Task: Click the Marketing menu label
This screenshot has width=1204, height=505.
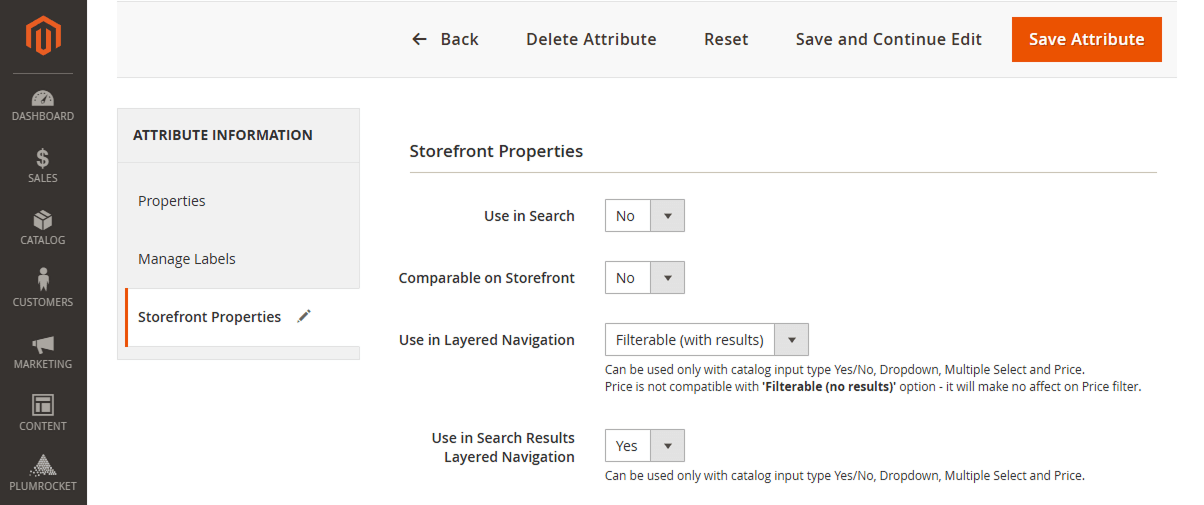Action: pyautogui.click(x=43, y=364)
